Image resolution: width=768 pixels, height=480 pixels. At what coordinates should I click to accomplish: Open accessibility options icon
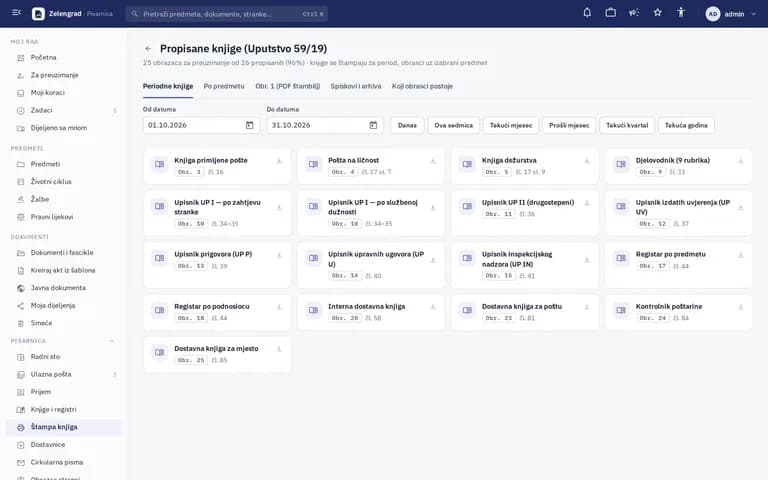click(681, 13)
